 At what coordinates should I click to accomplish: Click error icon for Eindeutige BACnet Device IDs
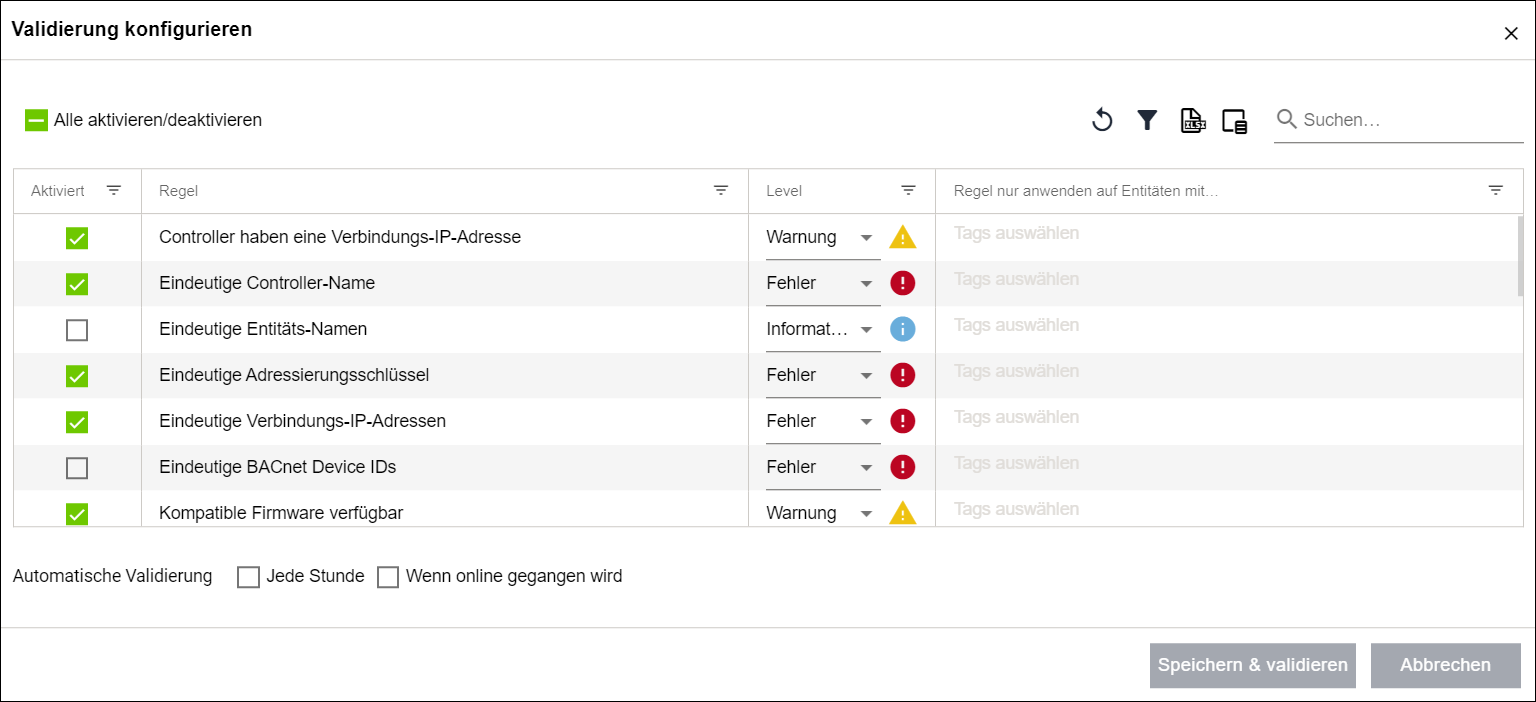click(903, 467)
